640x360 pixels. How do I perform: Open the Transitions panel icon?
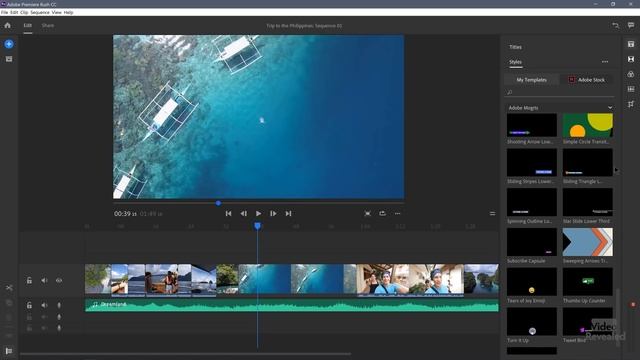point(631,59)
